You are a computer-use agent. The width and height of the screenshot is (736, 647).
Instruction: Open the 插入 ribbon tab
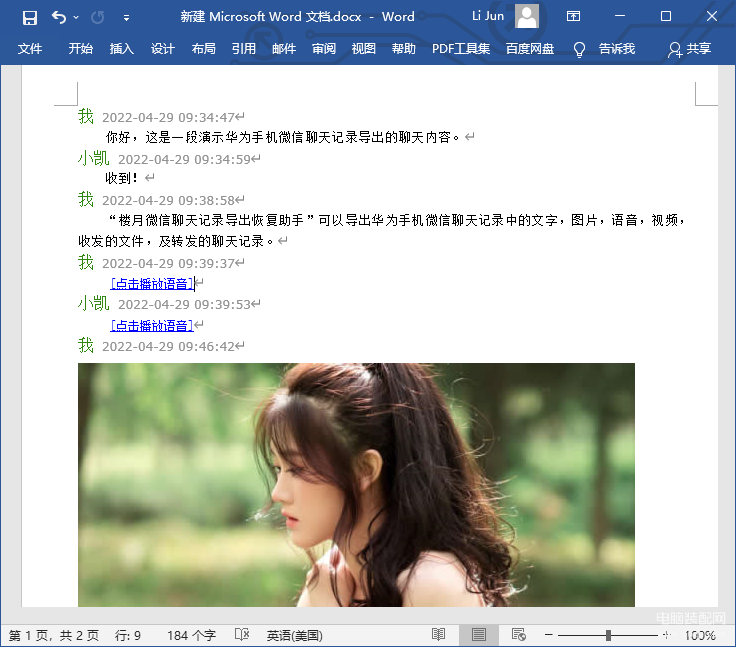121,49
